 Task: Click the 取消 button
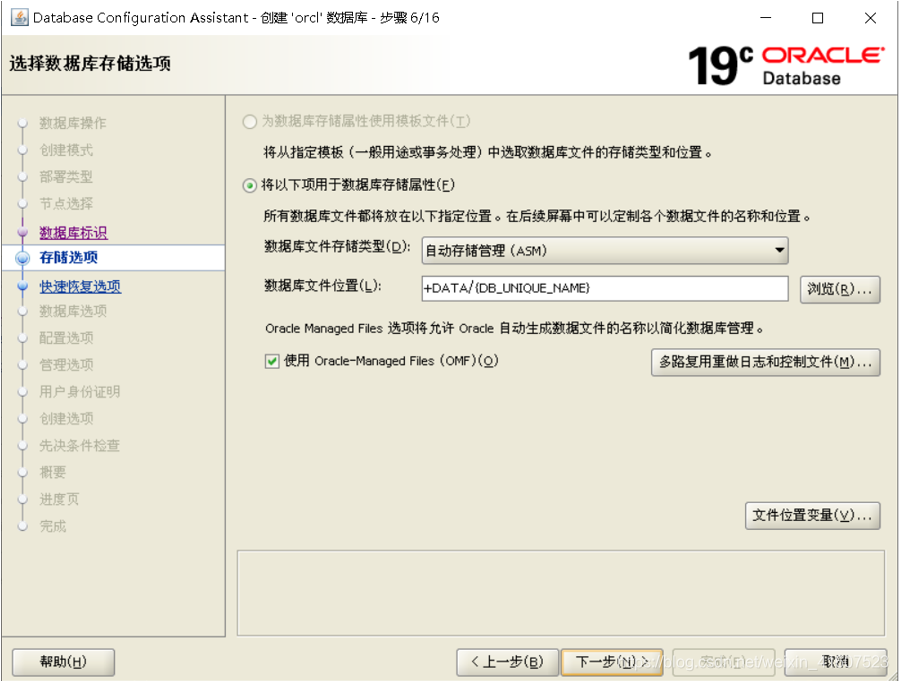coord(835,662)
